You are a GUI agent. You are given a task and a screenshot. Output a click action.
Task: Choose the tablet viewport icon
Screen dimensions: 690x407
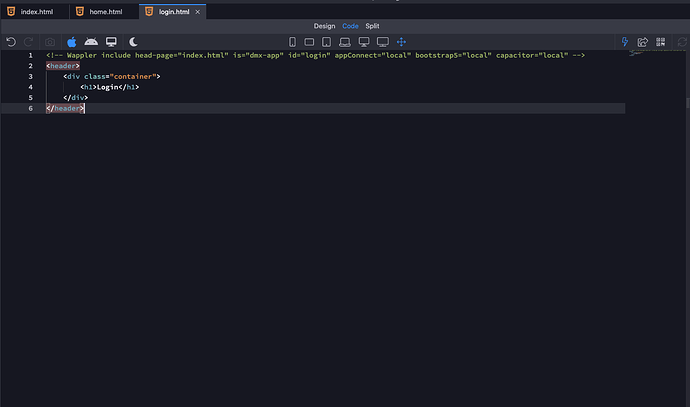327,42
